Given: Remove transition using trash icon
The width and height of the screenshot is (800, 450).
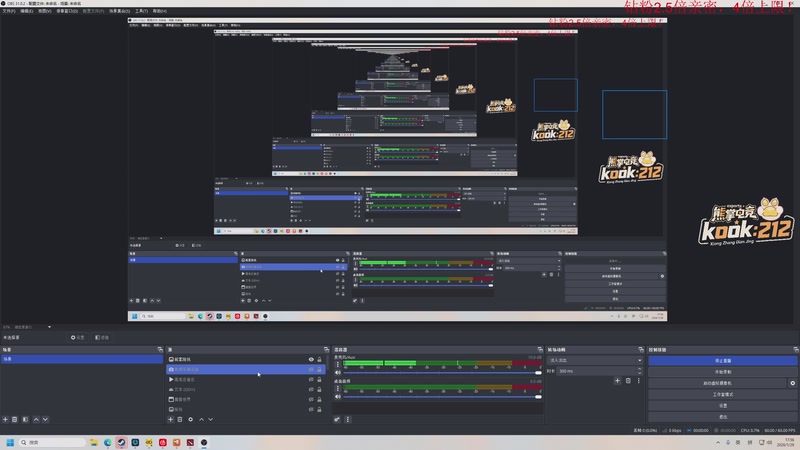Looking at the screenshot, I should coord(628,381).
